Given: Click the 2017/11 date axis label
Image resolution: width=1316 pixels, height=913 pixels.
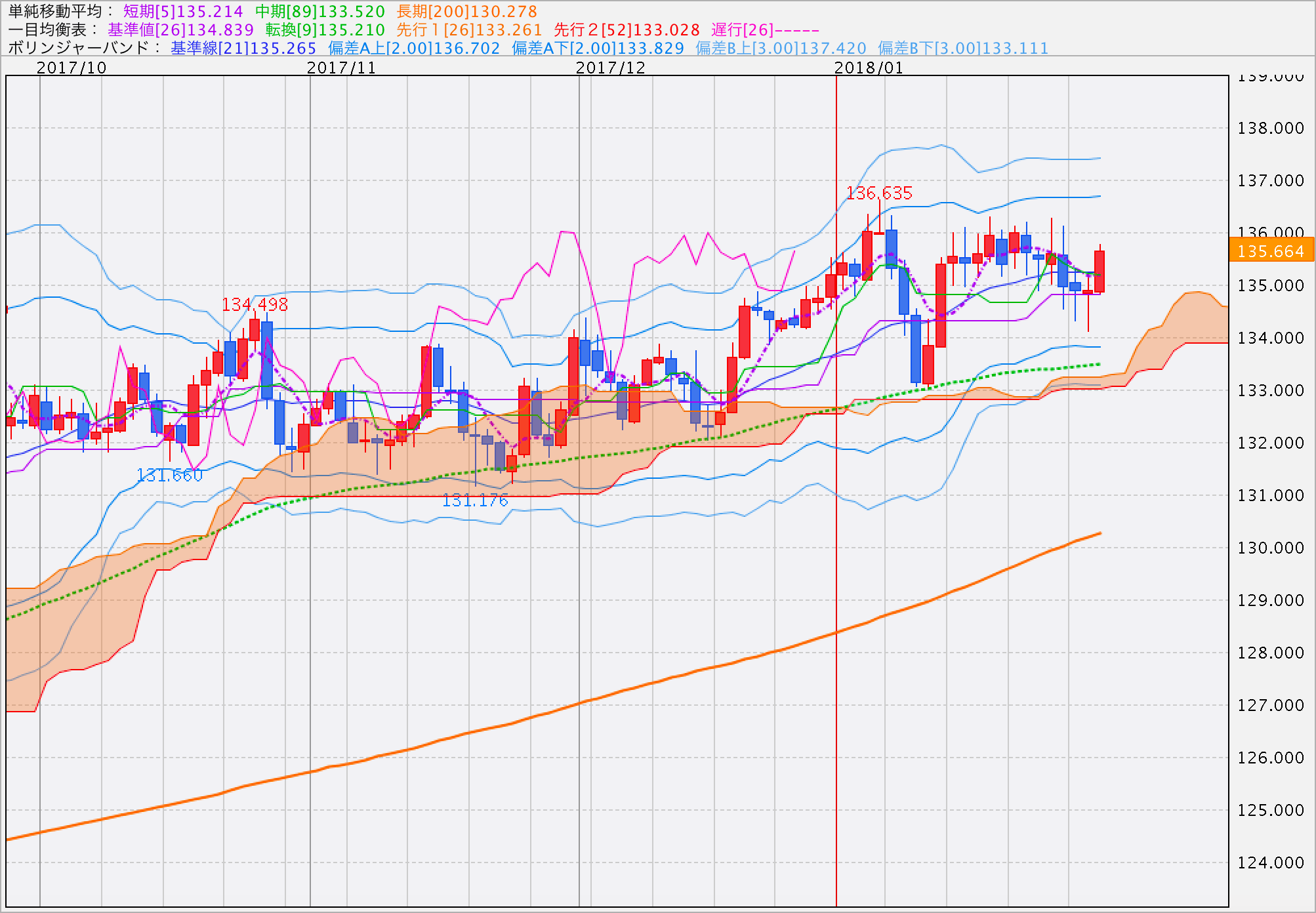Looking at the screenshot, I should [342, 68].
